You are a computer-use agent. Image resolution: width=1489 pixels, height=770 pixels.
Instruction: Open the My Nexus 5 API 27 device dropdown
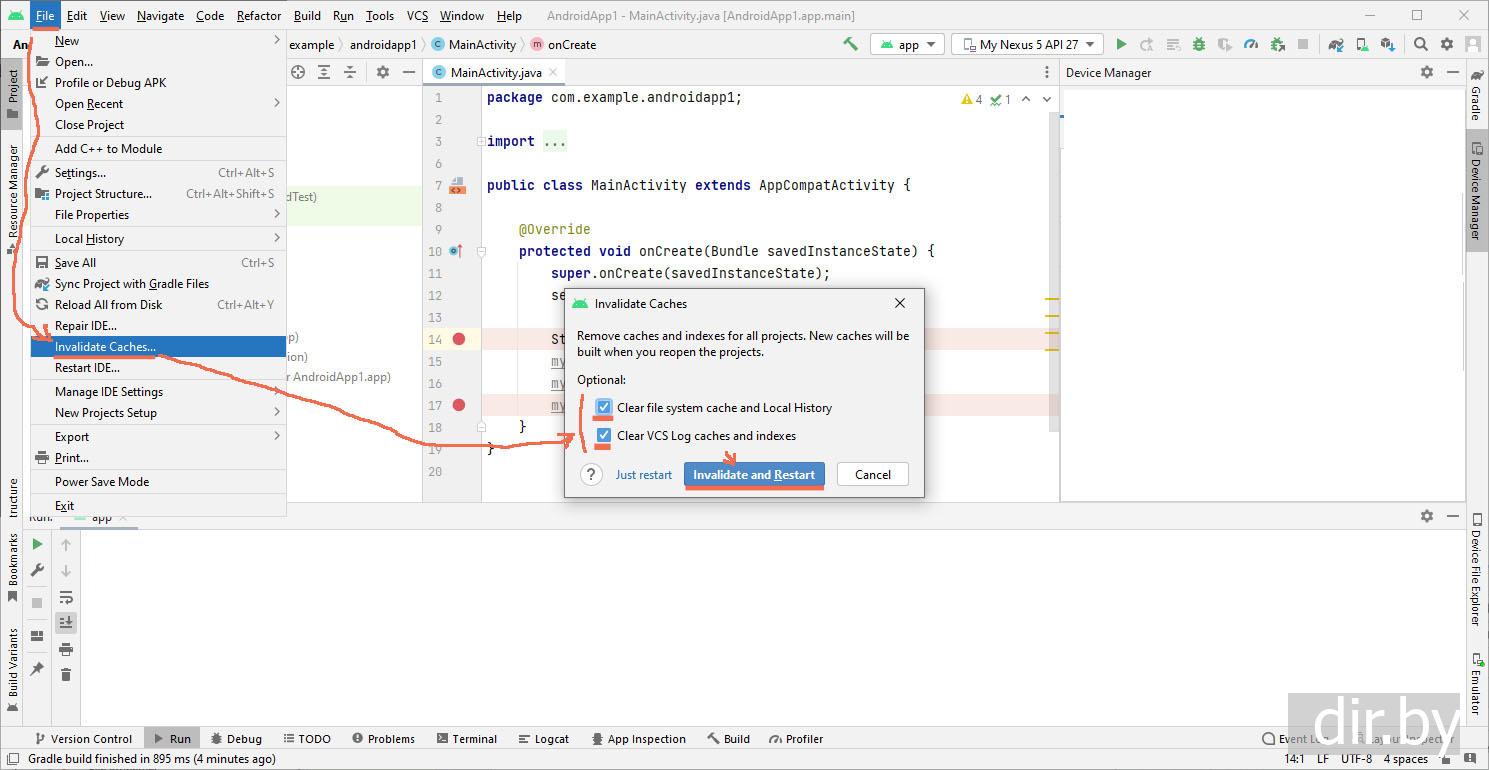pos(1027,44)
